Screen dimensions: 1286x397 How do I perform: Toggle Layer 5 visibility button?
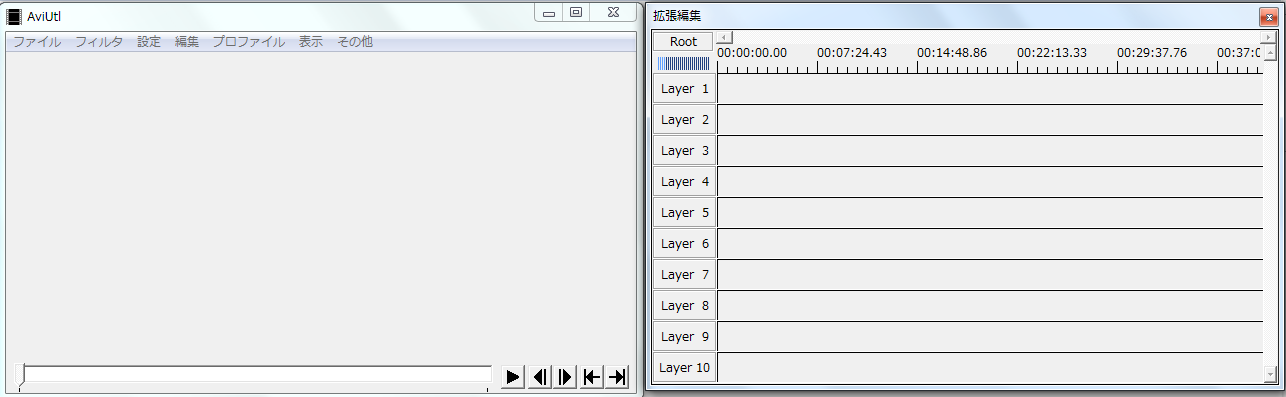coord(685,213)
